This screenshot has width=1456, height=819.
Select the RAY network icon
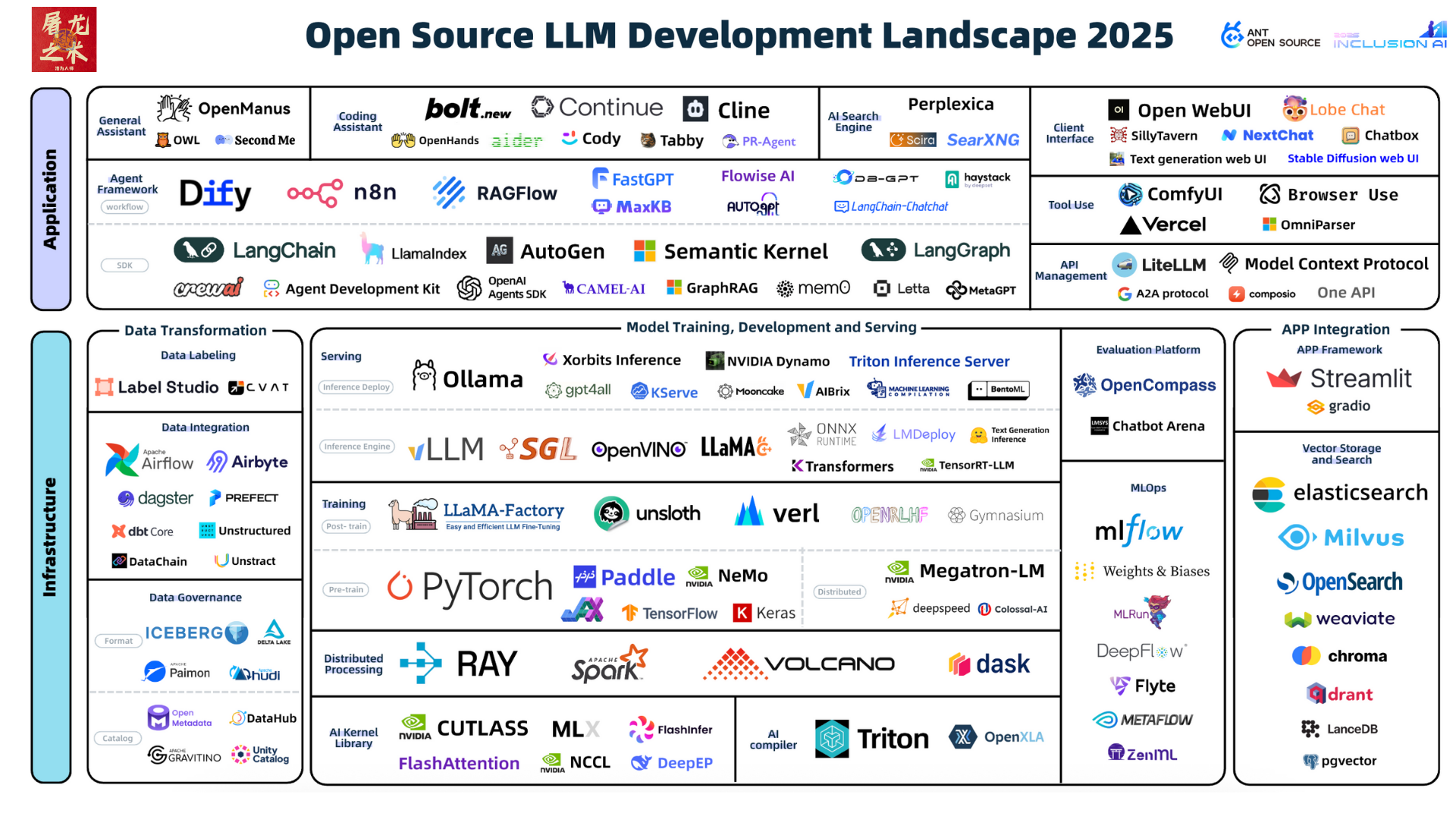pos(421,663)
